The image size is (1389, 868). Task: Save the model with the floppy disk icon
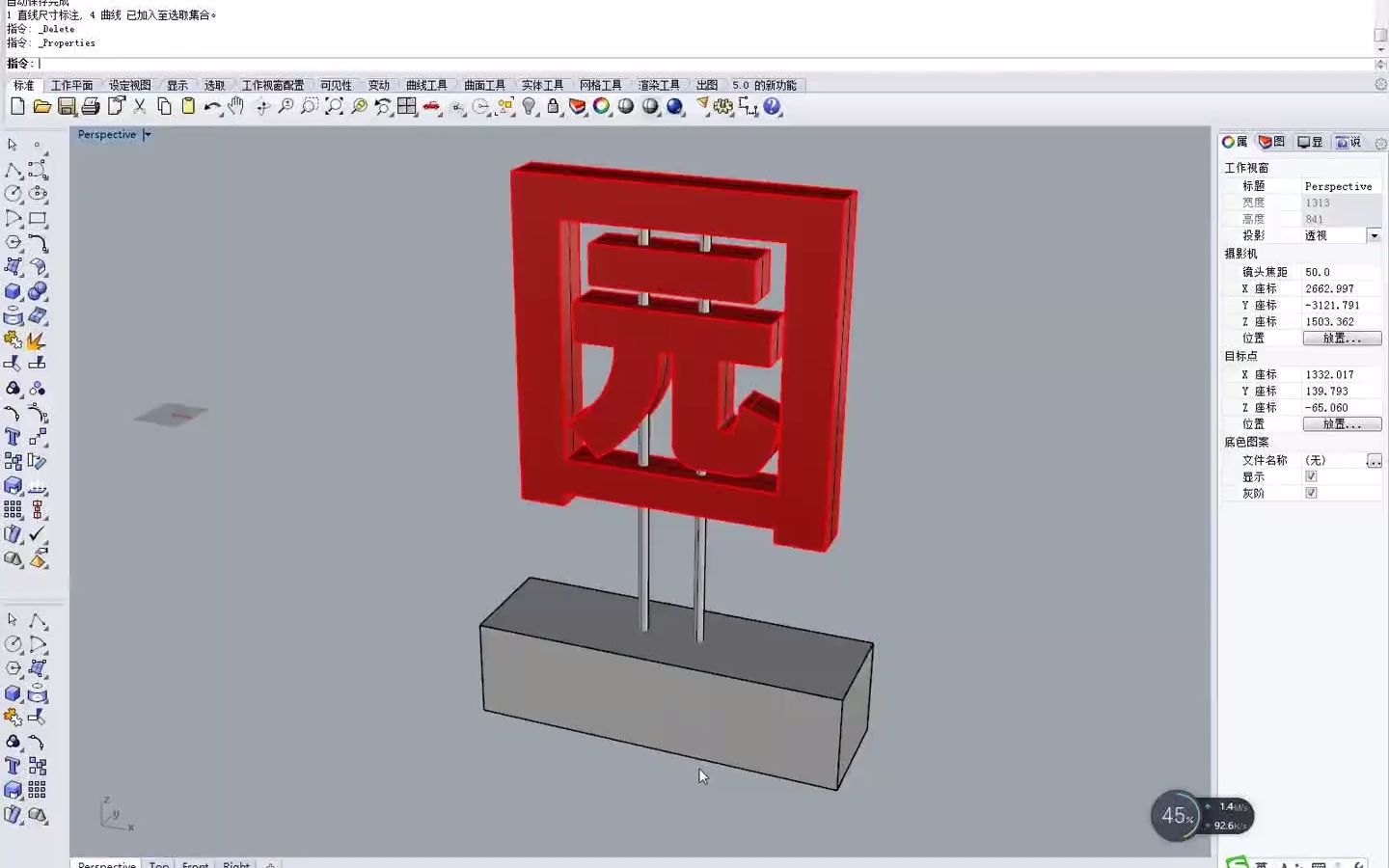point(67,107)
